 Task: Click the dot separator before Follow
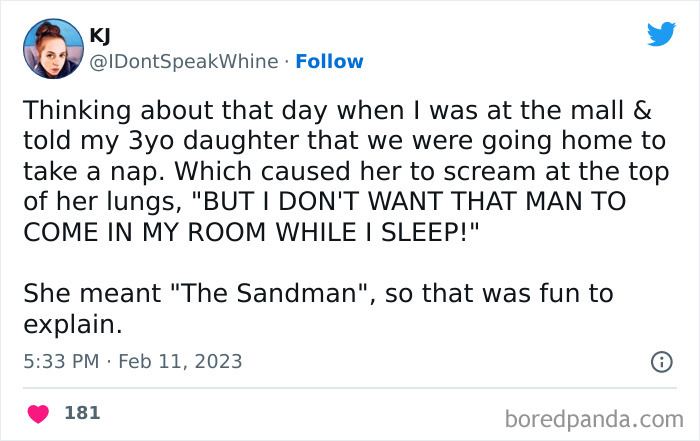pos(286,61)
